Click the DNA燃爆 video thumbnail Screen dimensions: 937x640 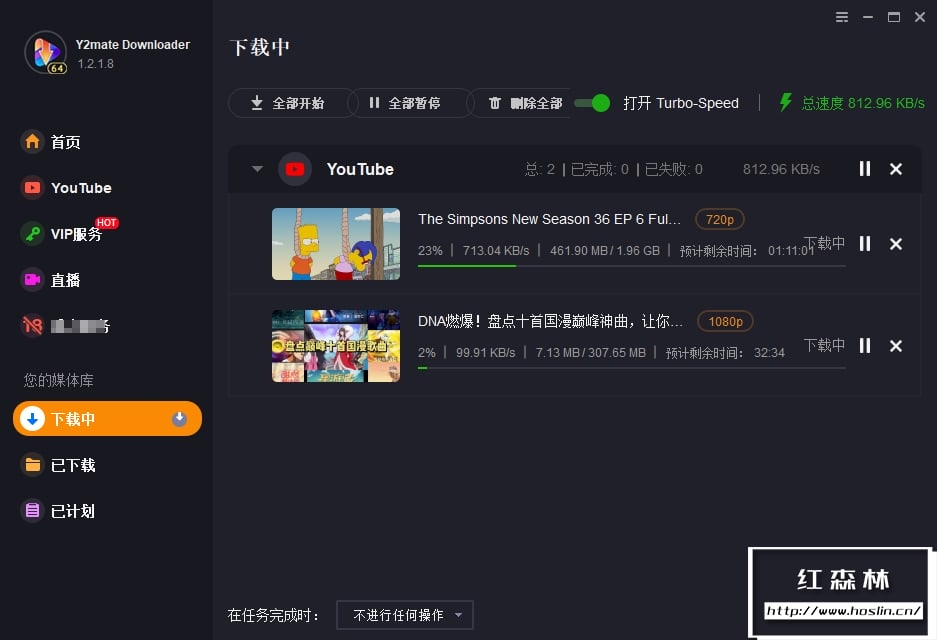[x=336, y=346]
